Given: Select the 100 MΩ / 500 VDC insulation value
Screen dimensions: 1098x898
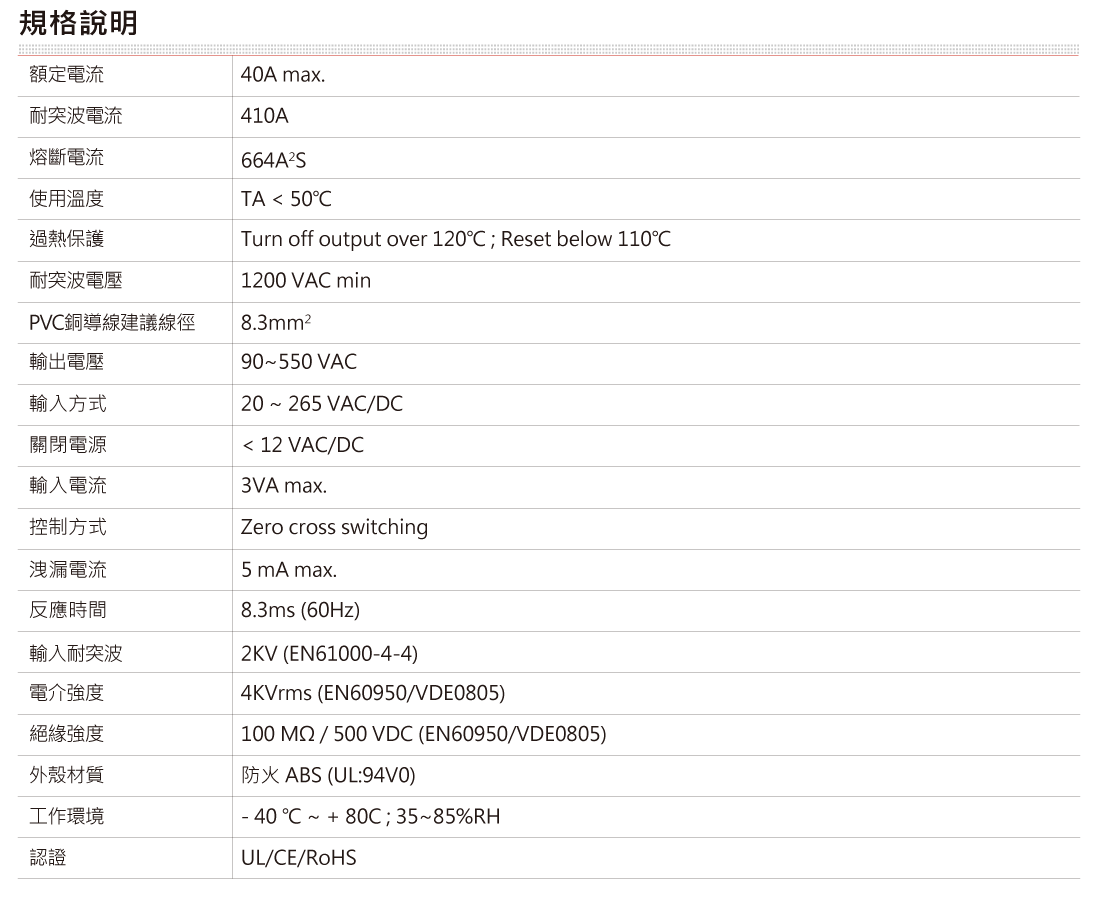Looking at the screenshot, I should coord(423,735).
